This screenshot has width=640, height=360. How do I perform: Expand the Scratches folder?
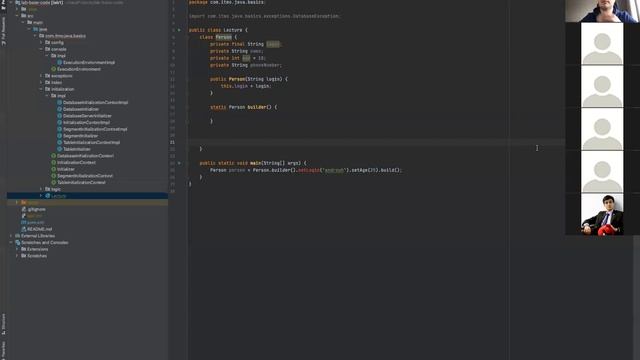click(17, 256)
